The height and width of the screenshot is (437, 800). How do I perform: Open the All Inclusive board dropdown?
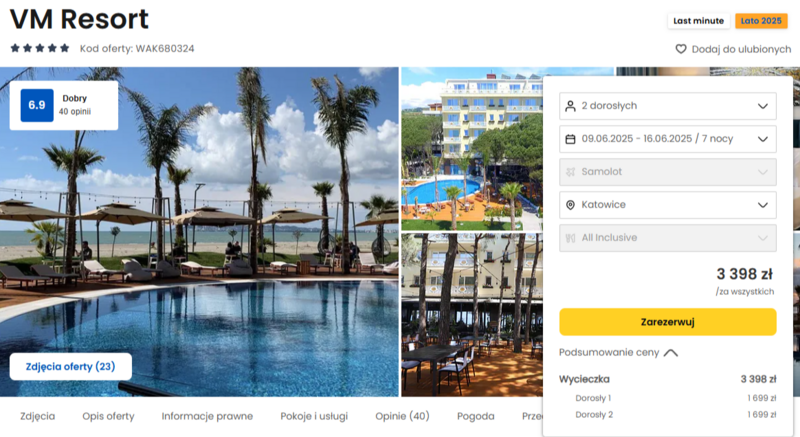(x=668, y=238)
